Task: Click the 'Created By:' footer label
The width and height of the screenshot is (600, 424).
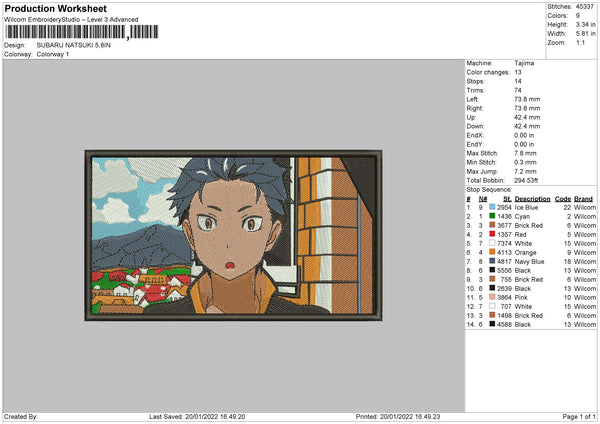Action: pyautogui.click(x=21, y=417)
